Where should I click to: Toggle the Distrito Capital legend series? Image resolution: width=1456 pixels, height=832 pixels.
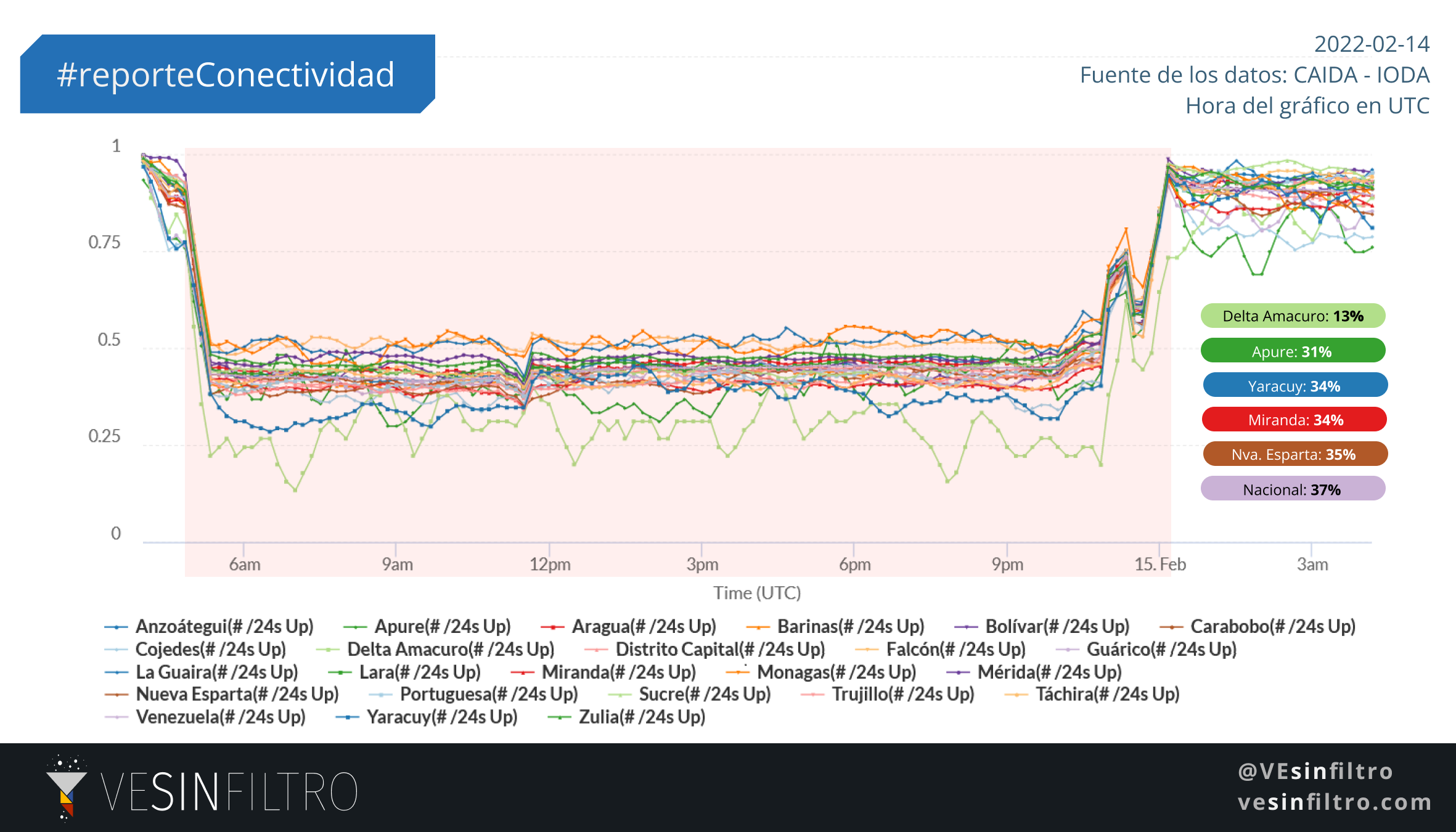click(x=705, y=649)
